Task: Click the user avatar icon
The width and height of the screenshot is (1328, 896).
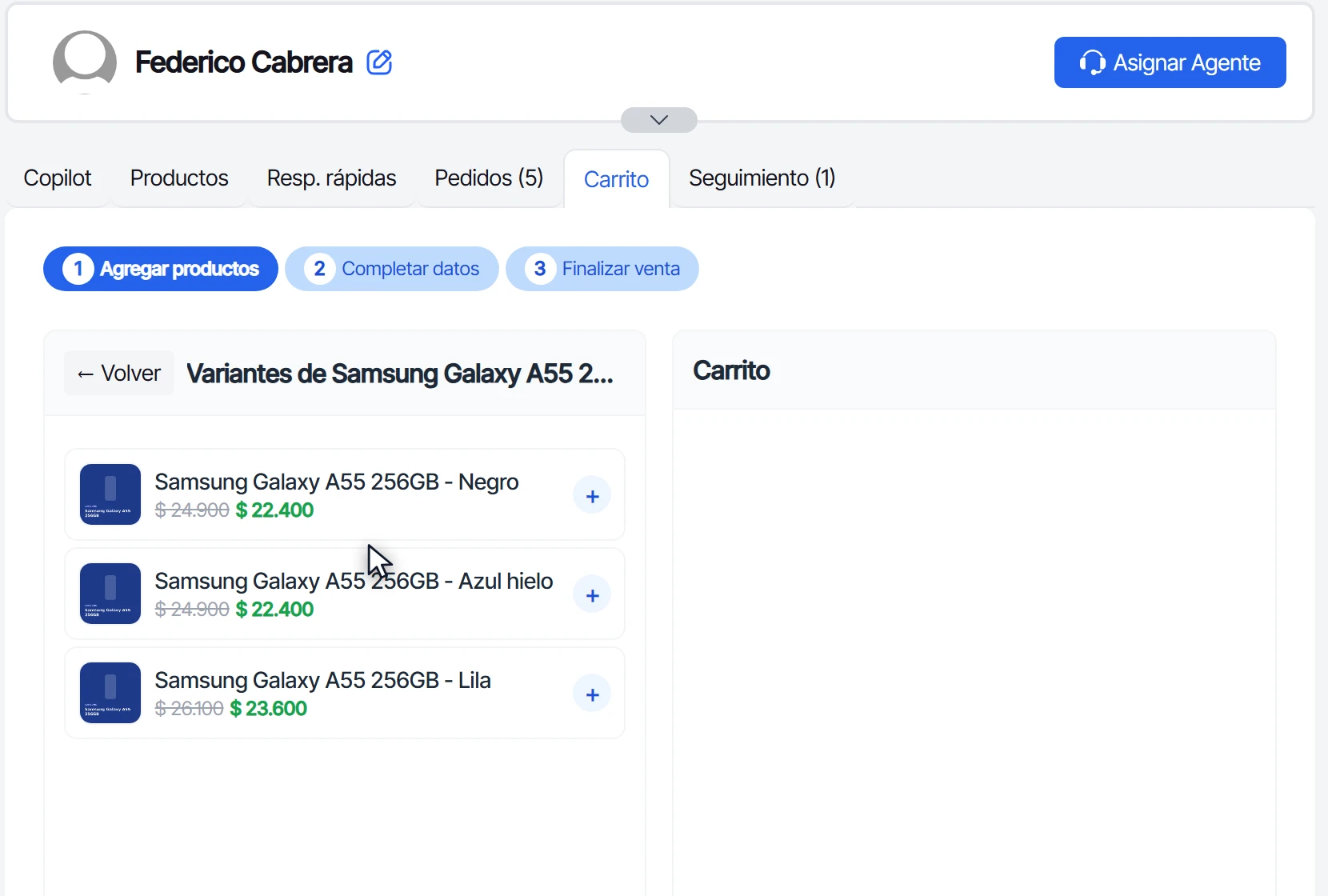Action: (85, 62)
